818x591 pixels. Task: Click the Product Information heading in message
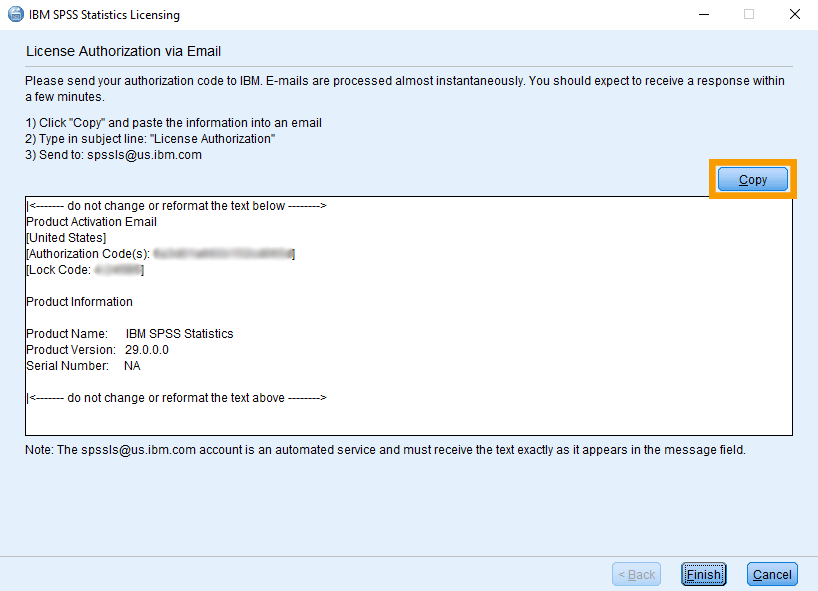(x=79, y=302)
